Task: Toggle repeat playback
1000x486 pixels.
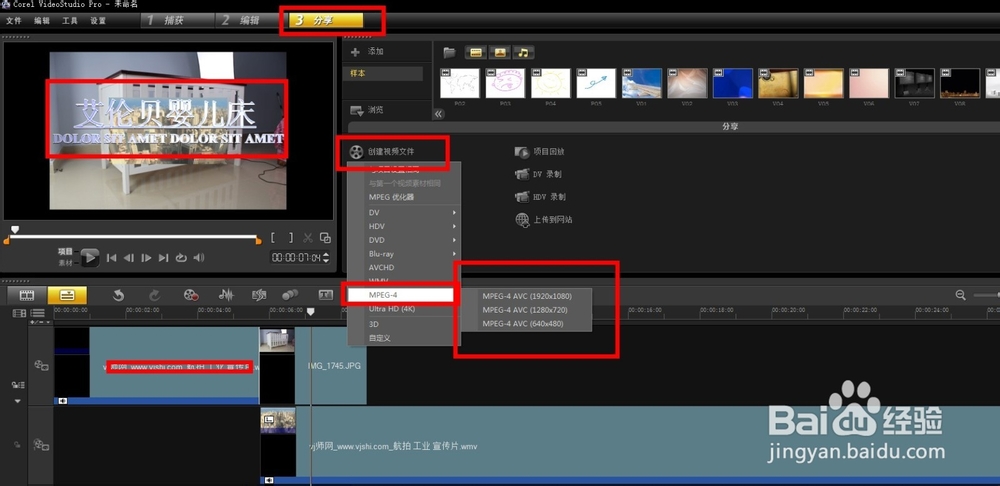Action: (x=181, y=258)
